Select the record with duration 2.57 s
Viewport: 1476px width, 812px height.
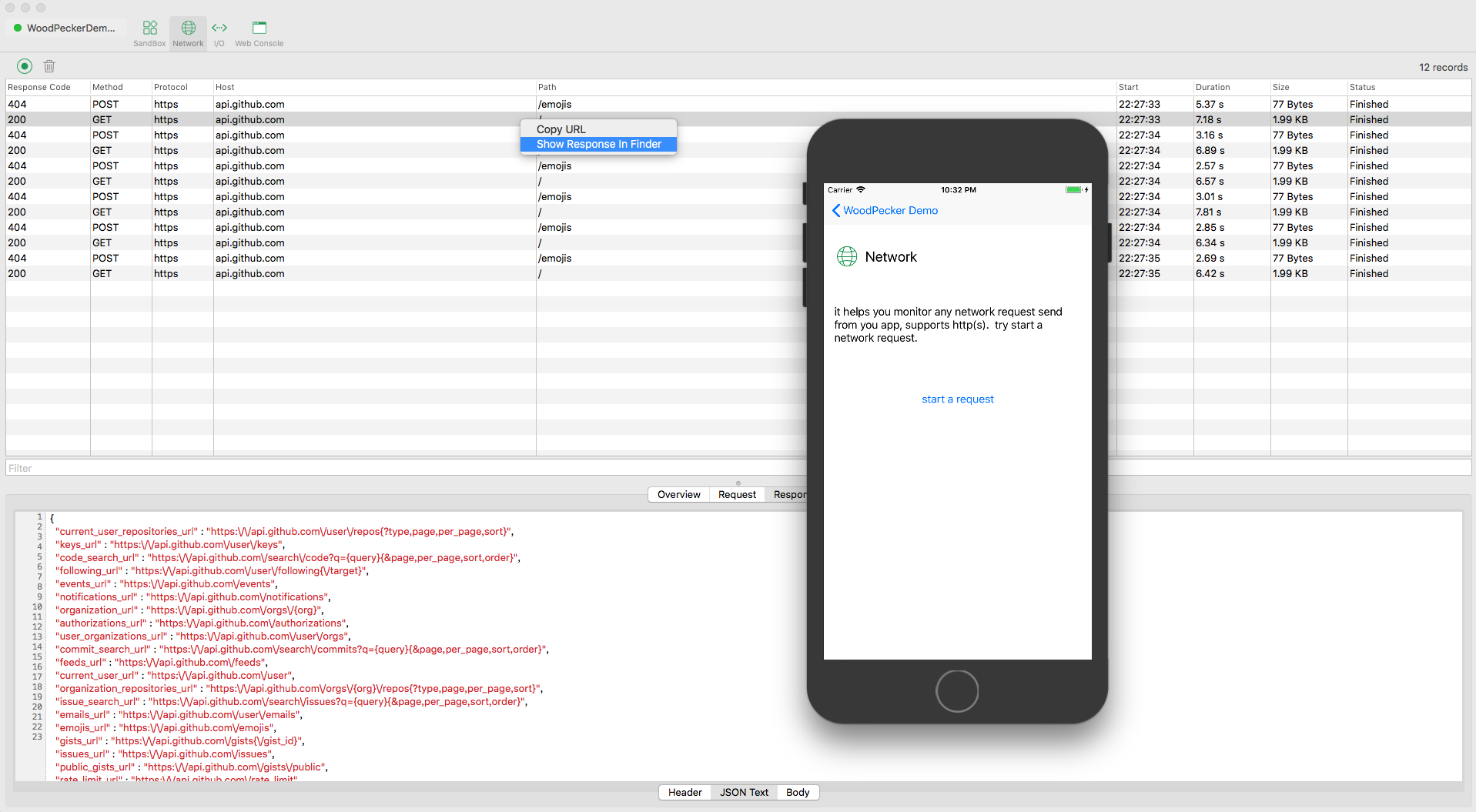pyautogui.click(x=738, y=165)
